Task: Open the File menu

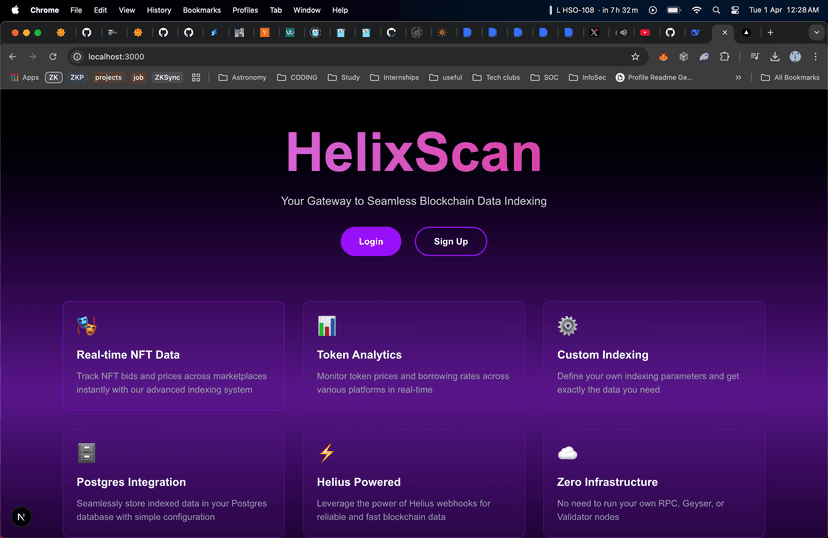Action: coord(76,10)
